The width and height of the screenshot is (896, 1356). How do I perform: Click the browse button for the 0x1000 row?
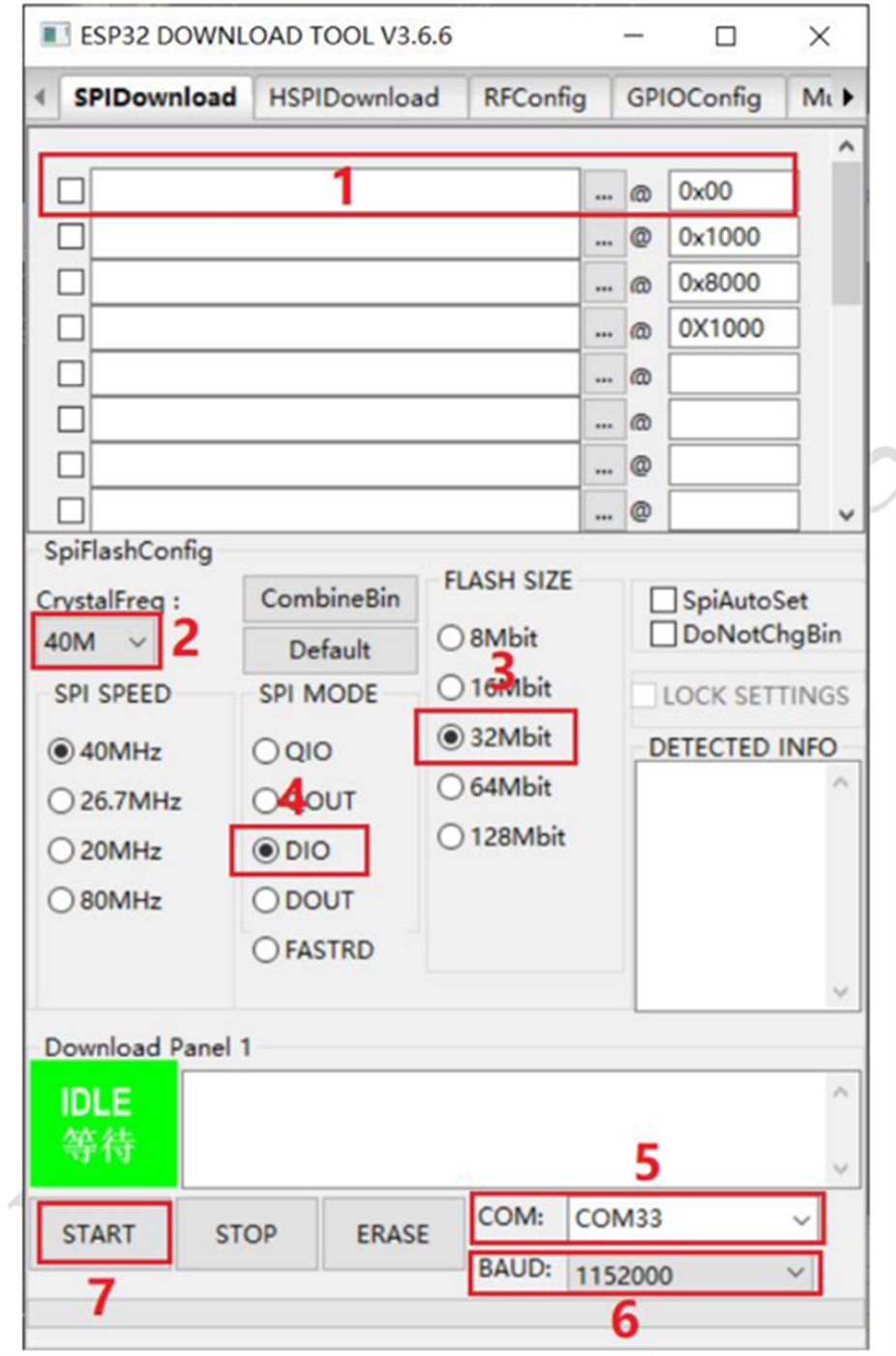[604, 237]
